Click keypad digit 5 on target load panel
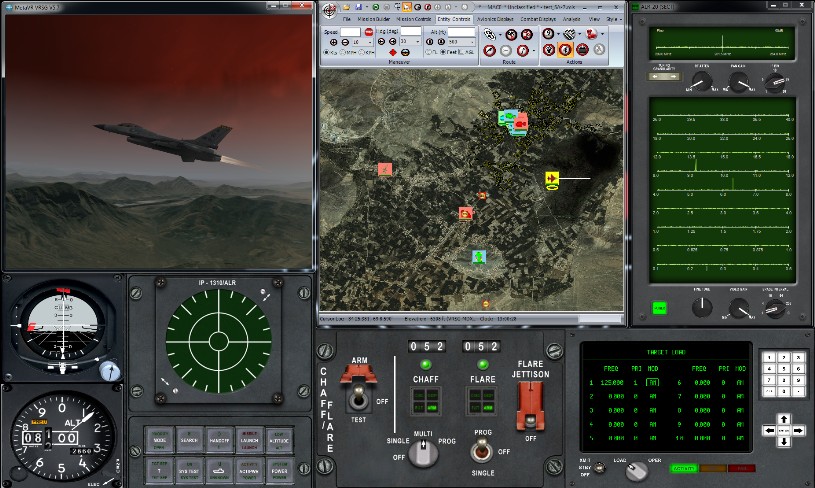The height and width of the screenshot is (488, 815). 784,368
